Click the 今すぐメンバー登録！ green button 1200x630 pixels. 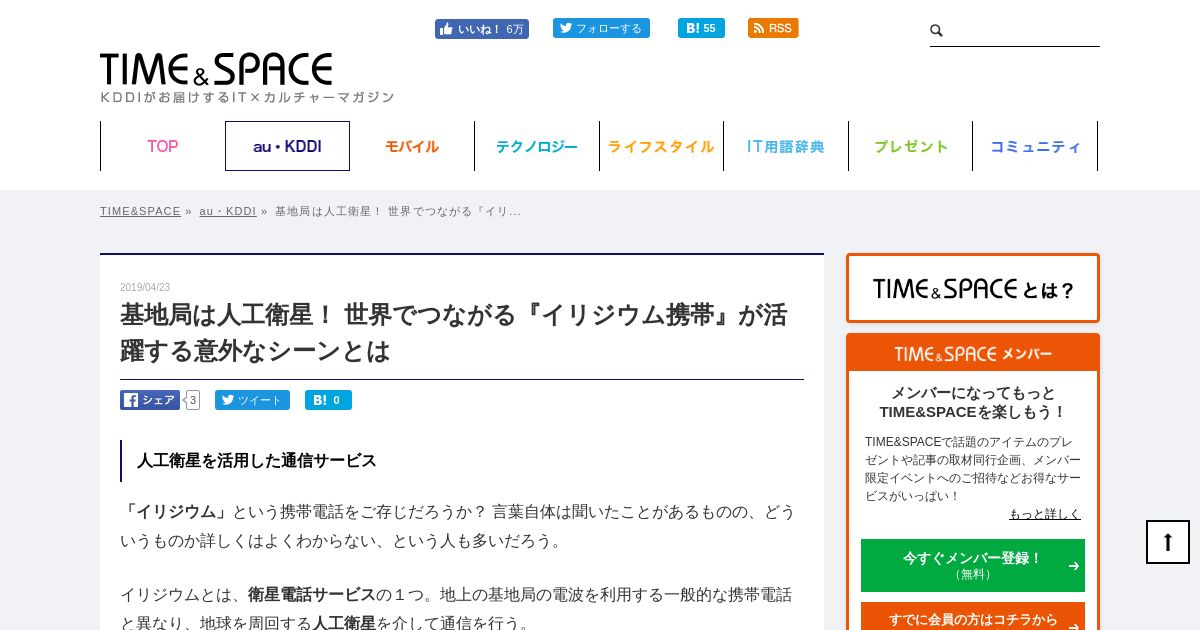[x=973, y=565]
